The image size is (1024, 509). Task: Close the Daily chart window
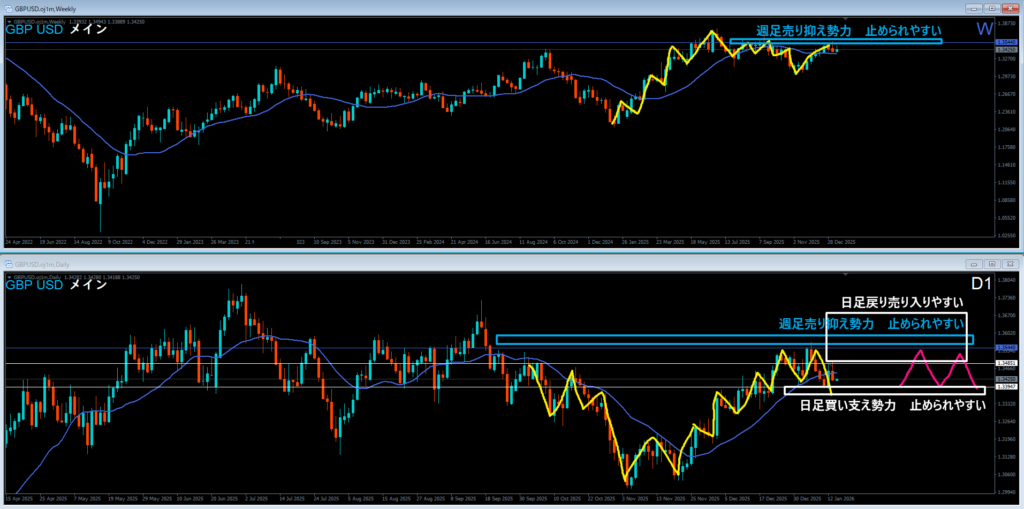[x=1008, y=263]
